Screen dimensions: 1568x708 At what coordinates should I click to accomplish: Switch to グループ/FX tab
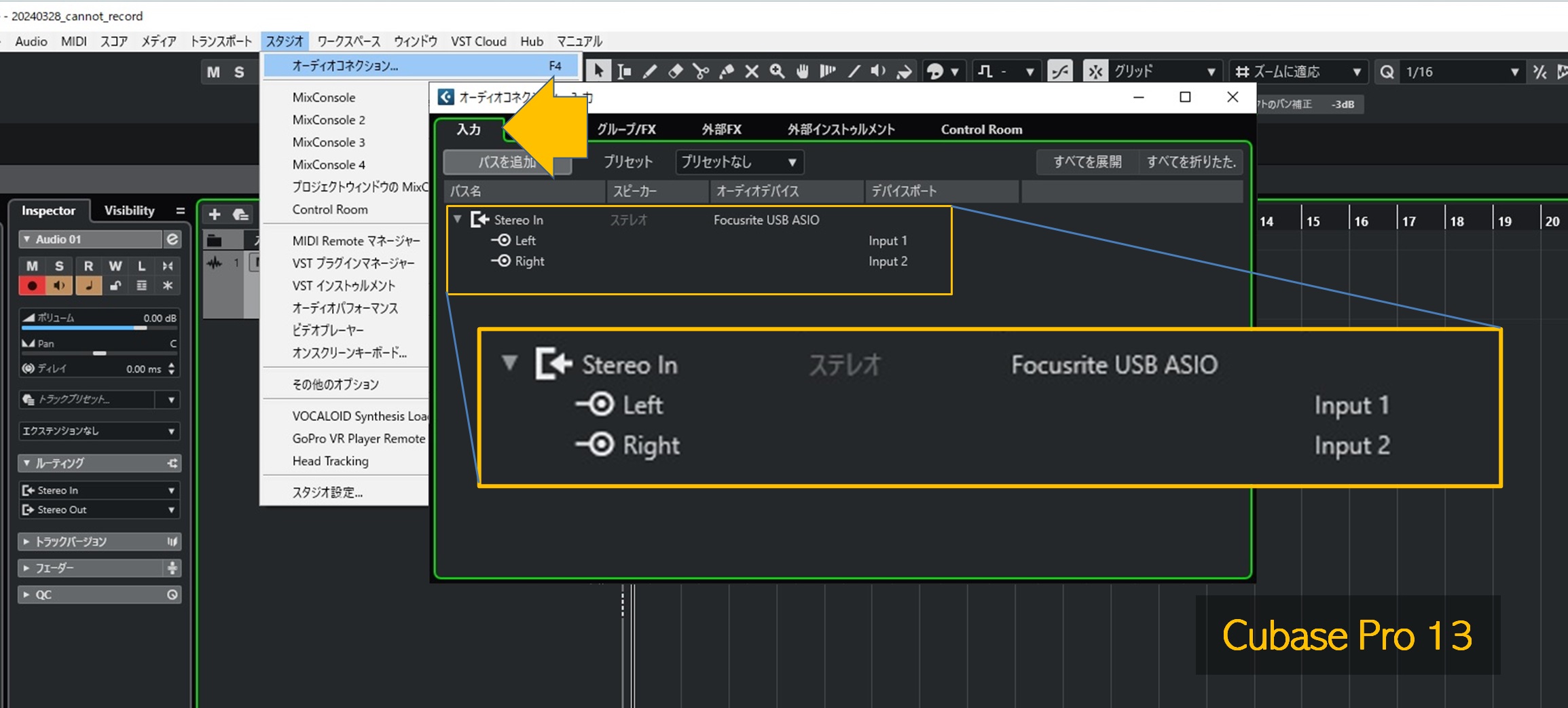tap(626, 129)
